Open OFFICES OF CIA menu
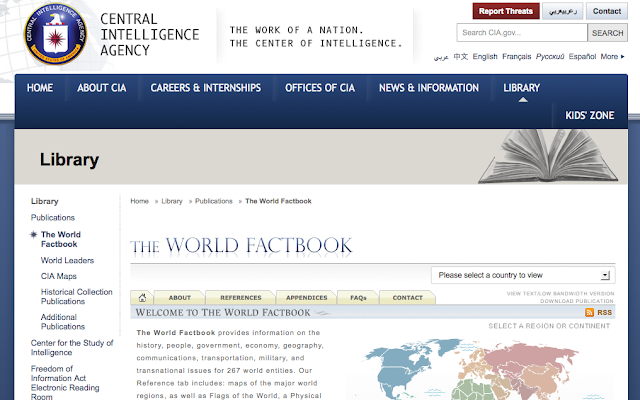Viewport: 640px width, 400px height. tap(320, 88)
